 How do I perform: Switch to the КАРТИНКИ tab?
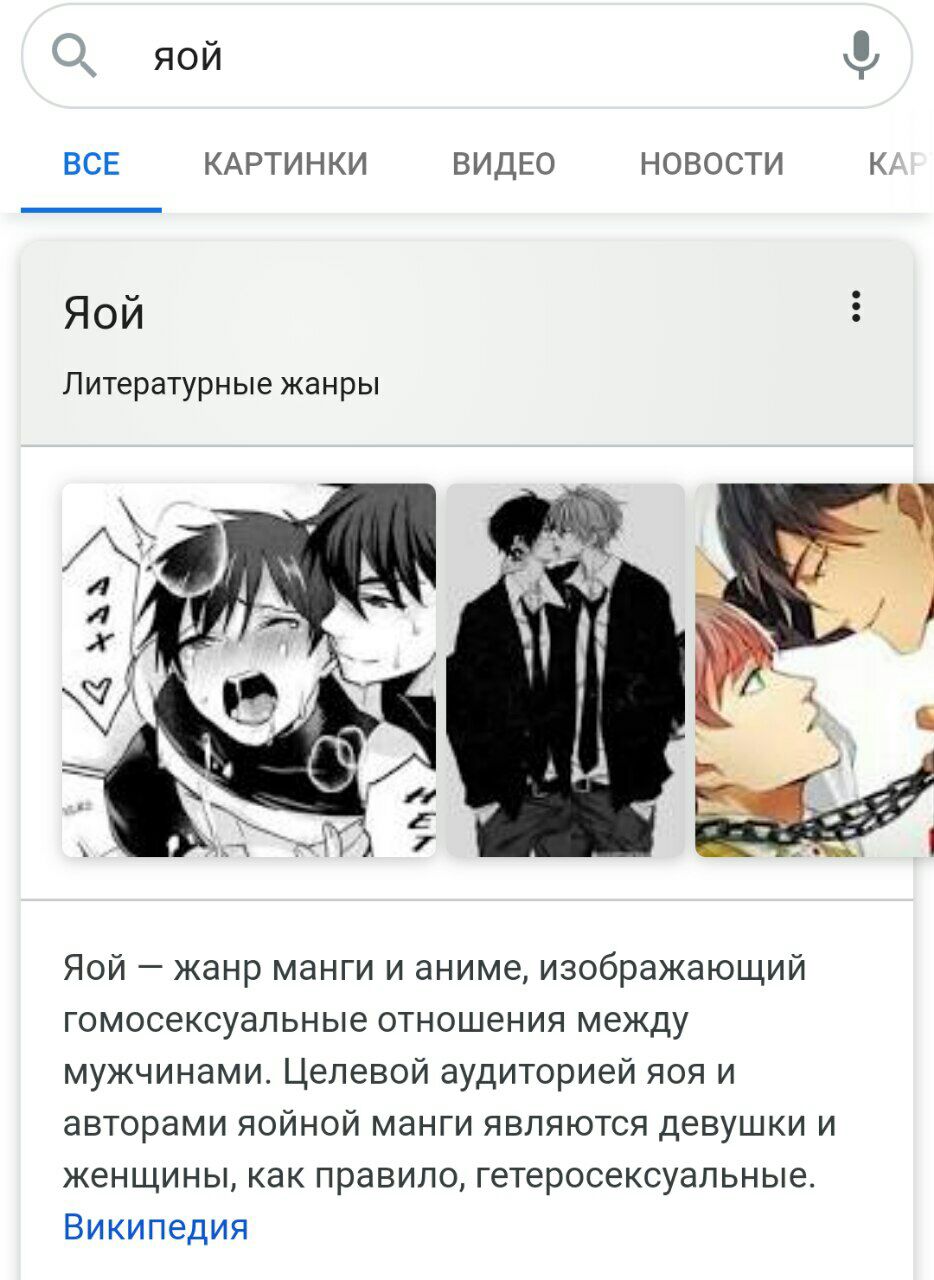tap(286, 164)
